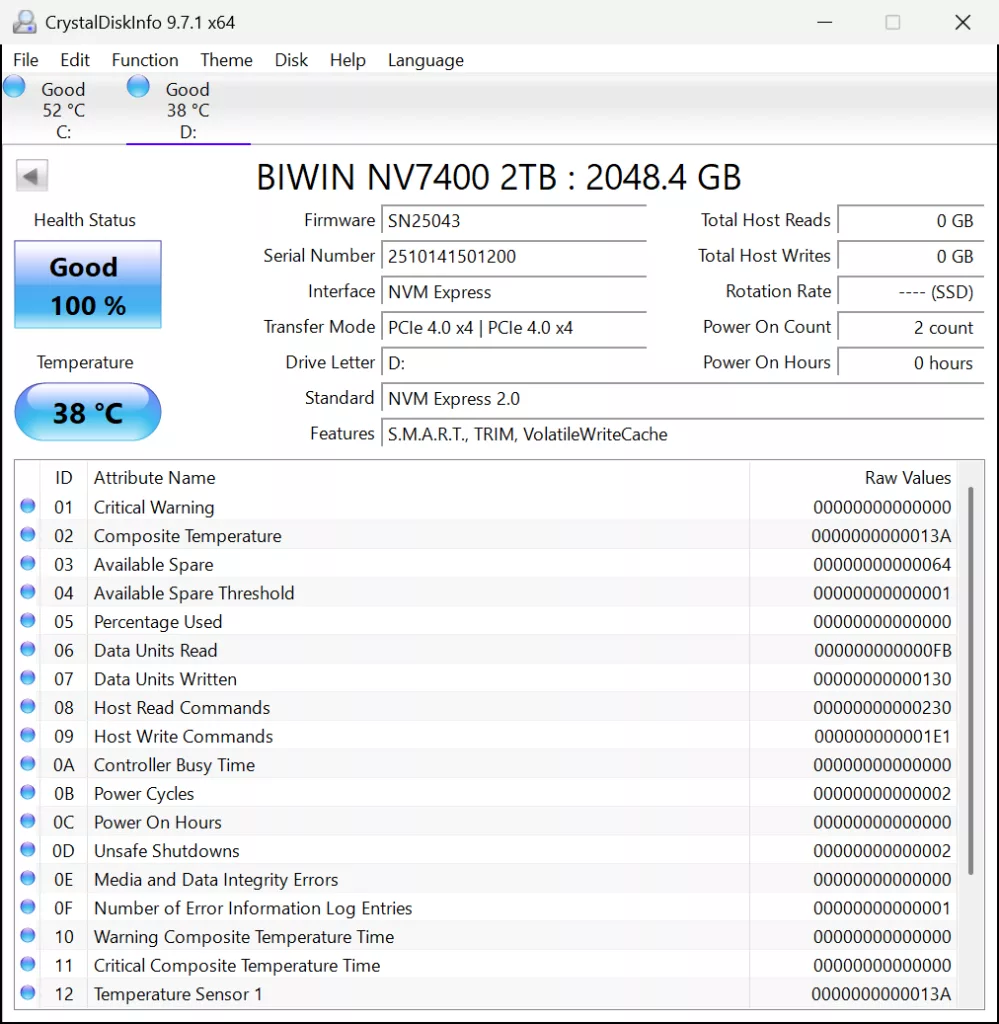Click the 38 °C temperature button
The width and height of the screenshot is (999, 1024).
87,412
